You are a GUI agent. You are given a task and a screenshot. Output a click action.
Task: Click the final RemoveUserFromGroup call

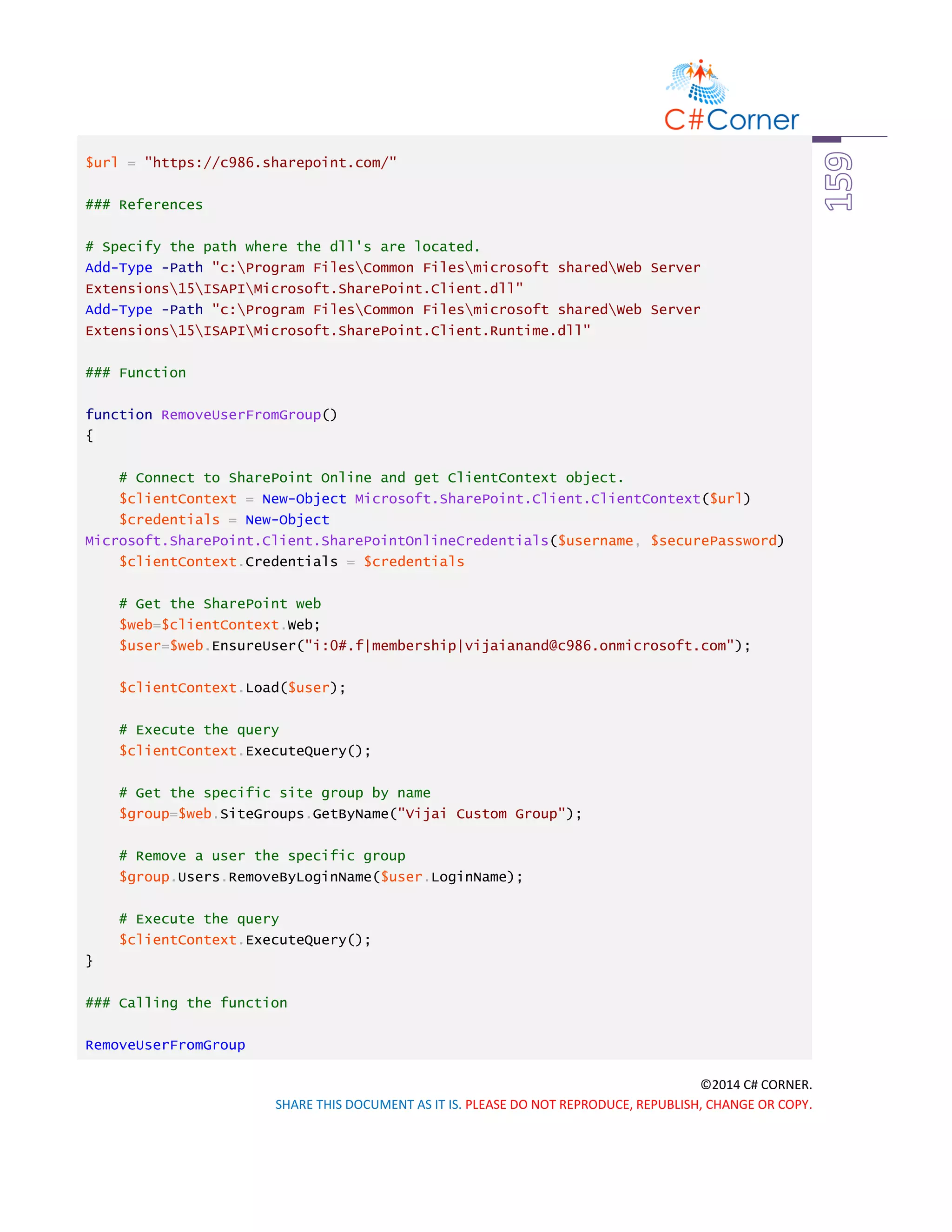pos(165,1045)
